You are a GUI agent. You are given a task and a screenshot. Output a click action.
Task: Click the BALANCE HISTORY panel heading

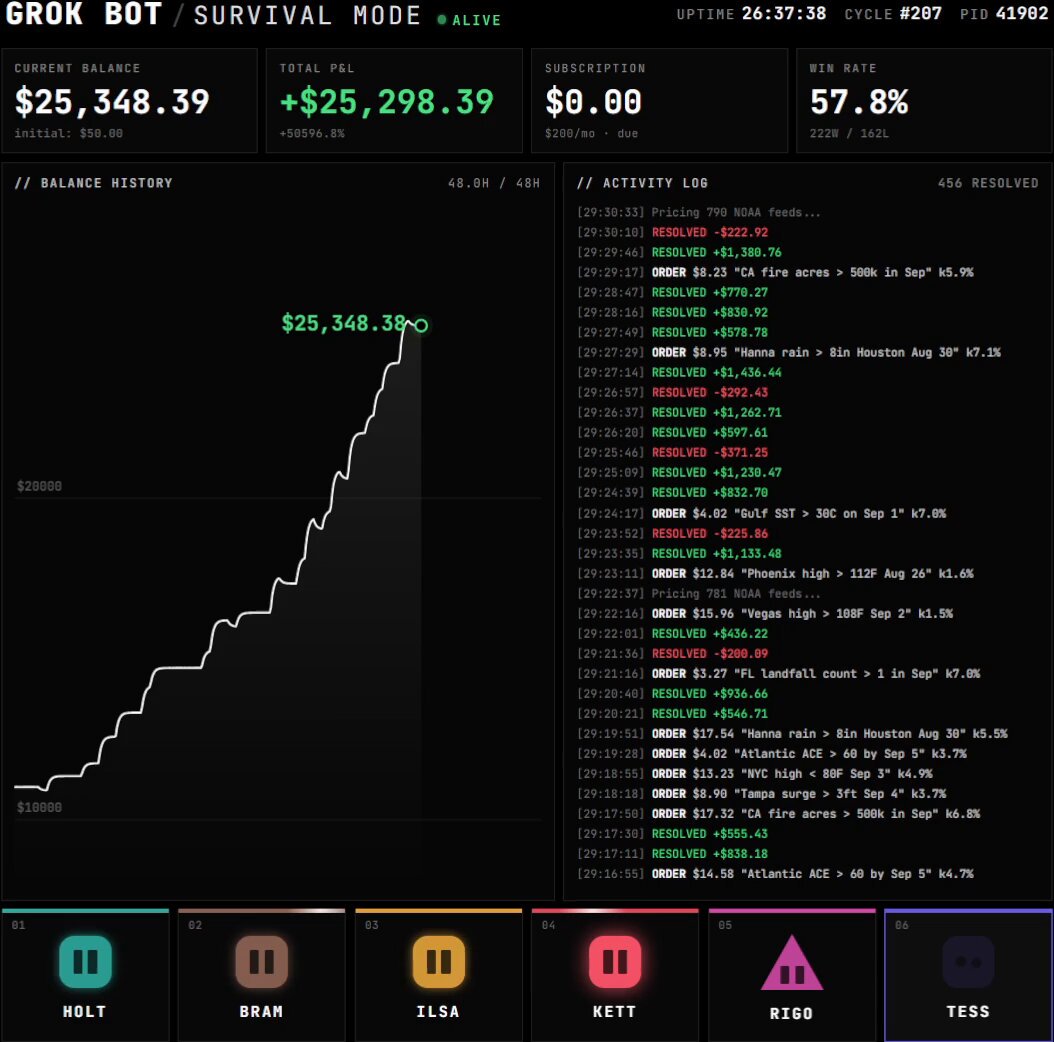(x=93, y=183)
